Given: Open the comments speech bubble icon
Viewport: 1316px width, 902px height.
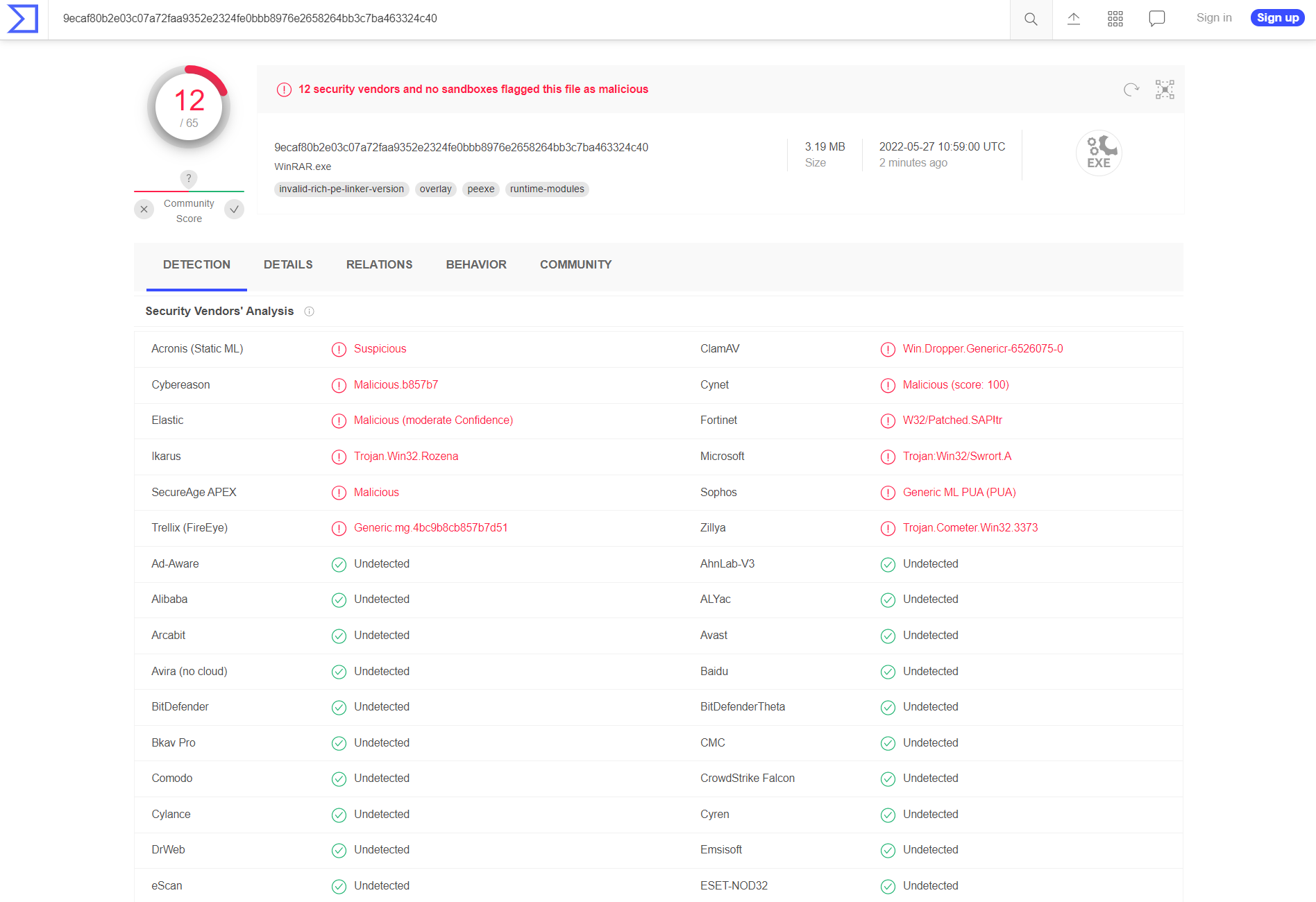Looking at the screenshot, I should [1156, 19].
